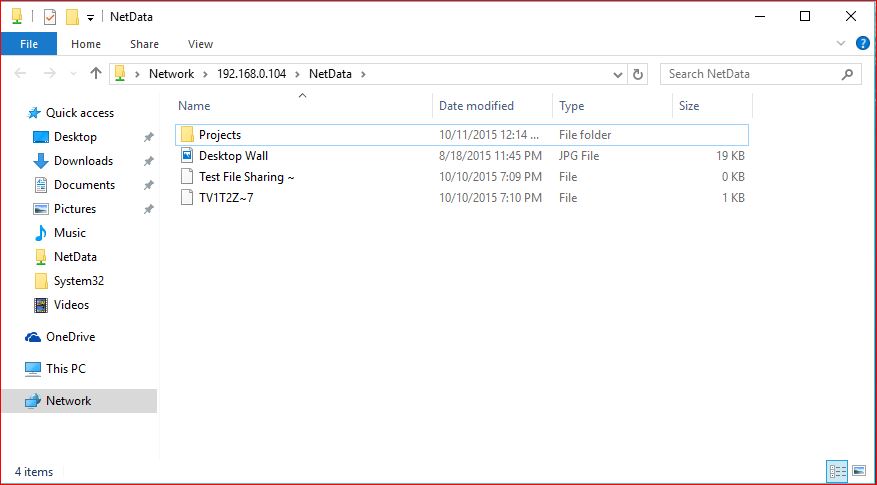Image resolution: width=877 pixels, height=485 pixels.
Task: Select the Test File Sharing ~ file icon
Action: coord(187,176)
